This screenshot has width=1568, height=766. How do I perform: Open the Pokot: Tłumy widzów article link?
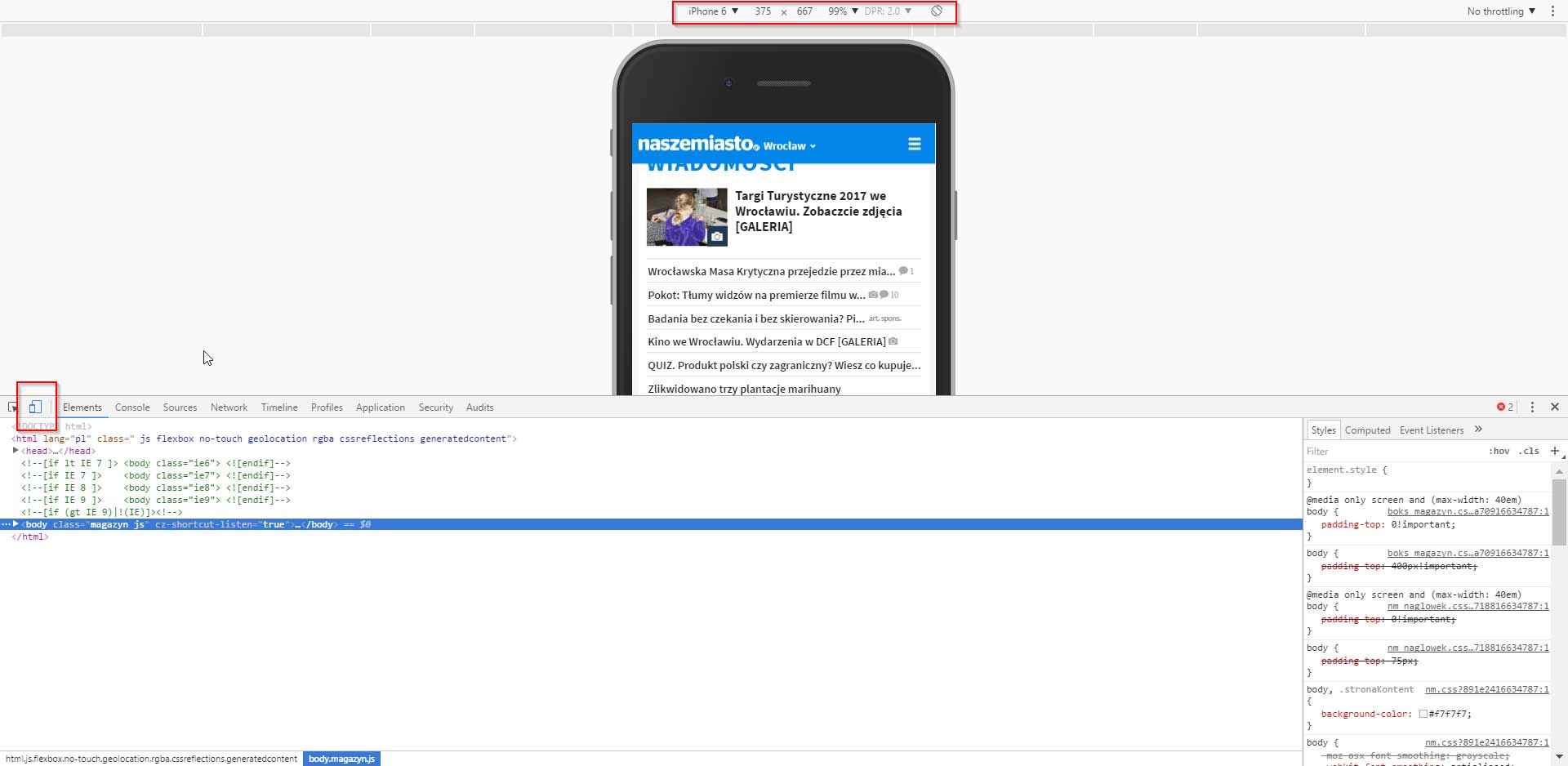(x=756, y=295)
